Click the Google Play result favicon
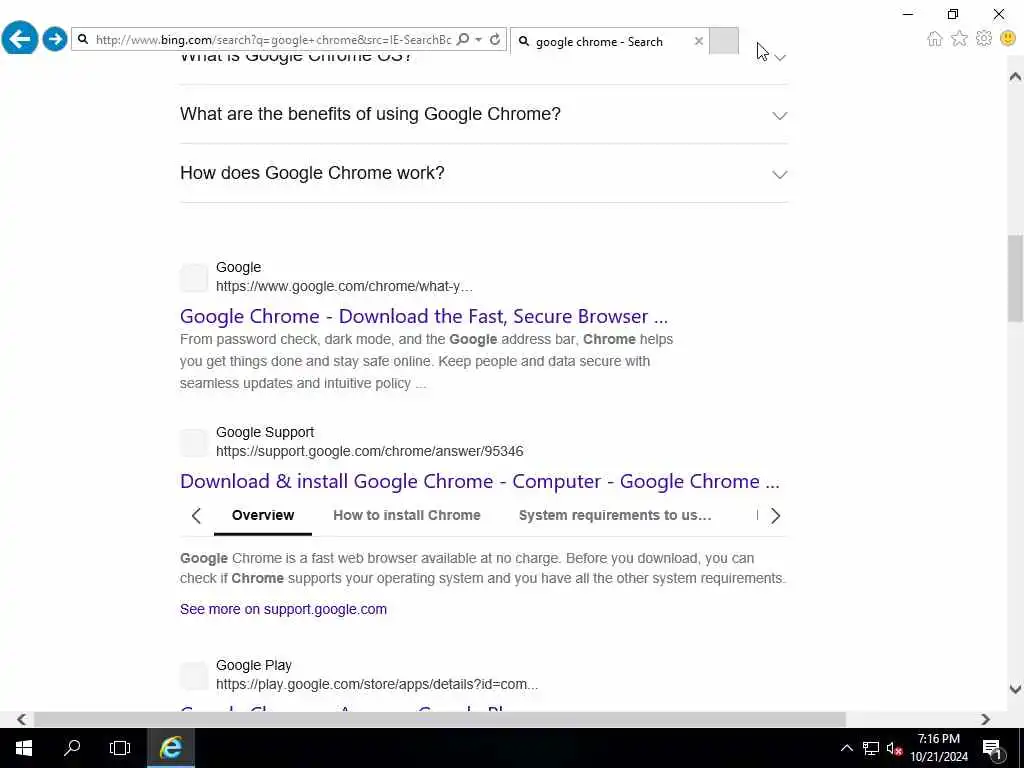This screenshot has height=768, width=1024. coord(194,676)
